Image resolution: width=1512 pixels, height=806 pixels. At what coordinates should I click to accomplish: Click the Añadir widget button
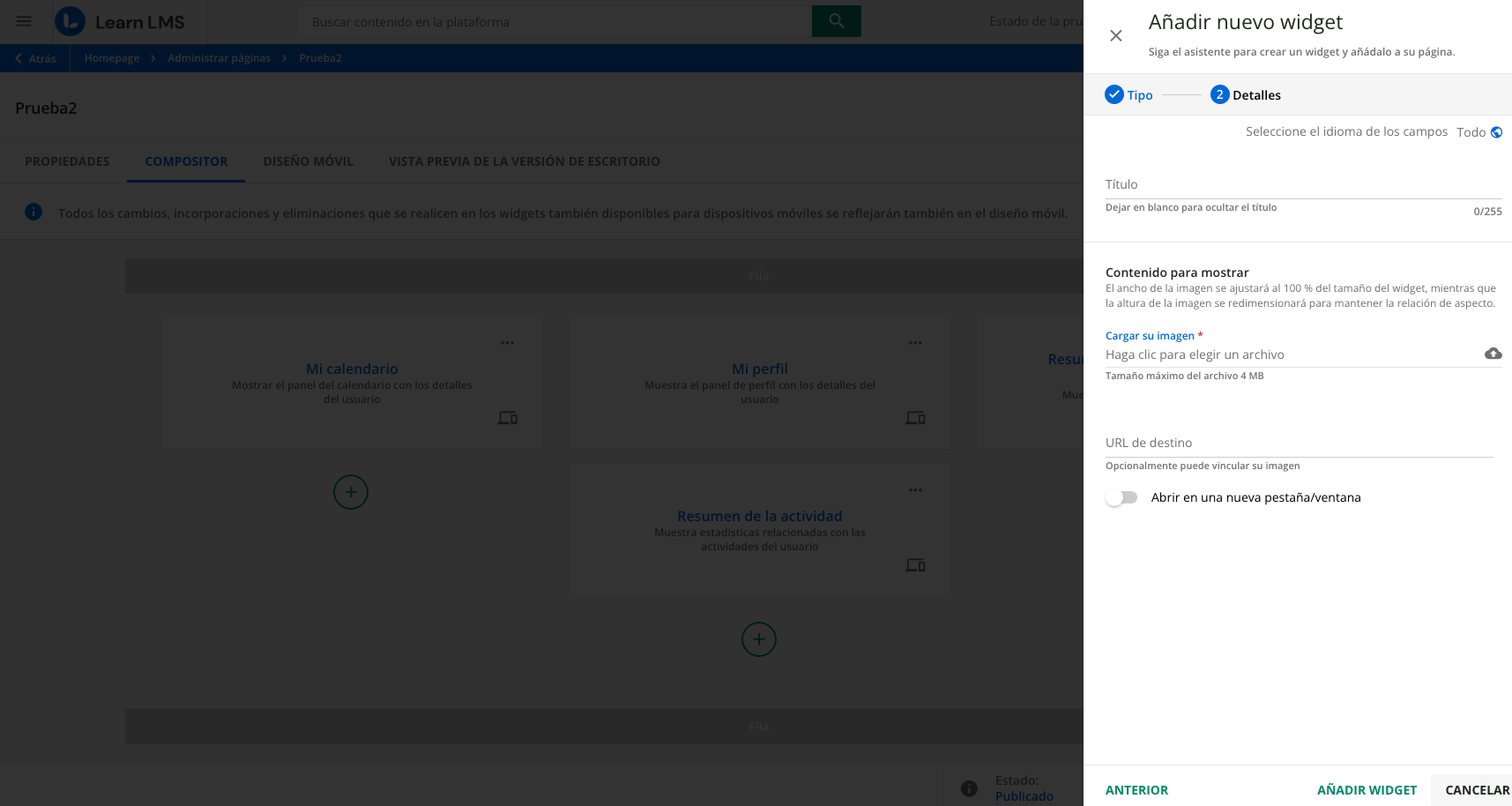pyautogui.click(x=1367, y=790)
